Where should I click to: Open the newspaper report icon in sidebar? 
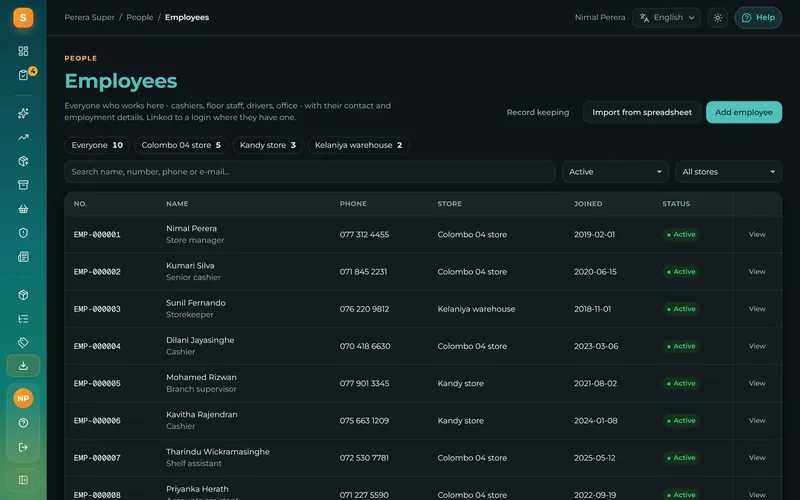(x=23, y=257)
